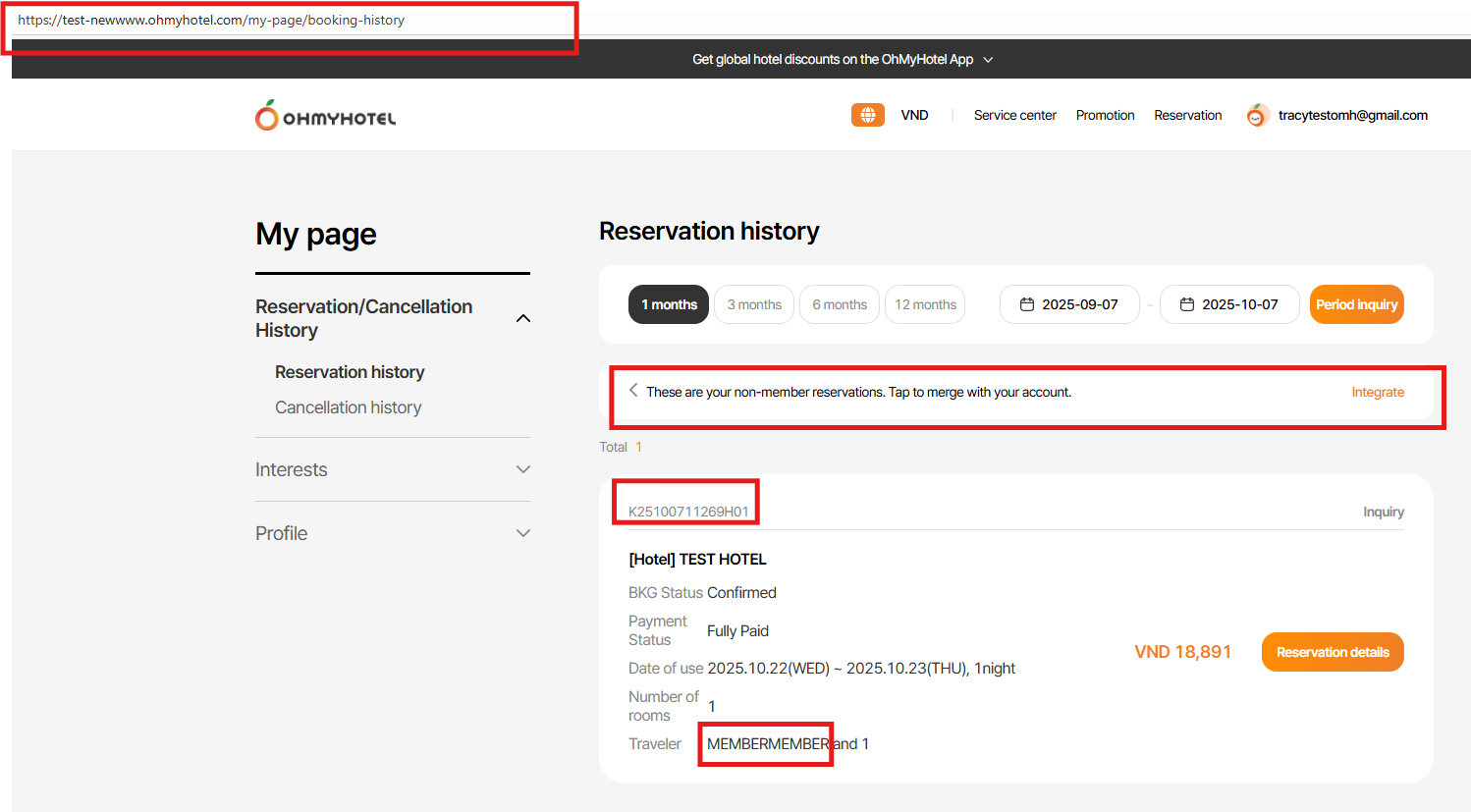Select the 1 months period filter
This screenshot has width=1471, height=812.
[x=669, y=304]
